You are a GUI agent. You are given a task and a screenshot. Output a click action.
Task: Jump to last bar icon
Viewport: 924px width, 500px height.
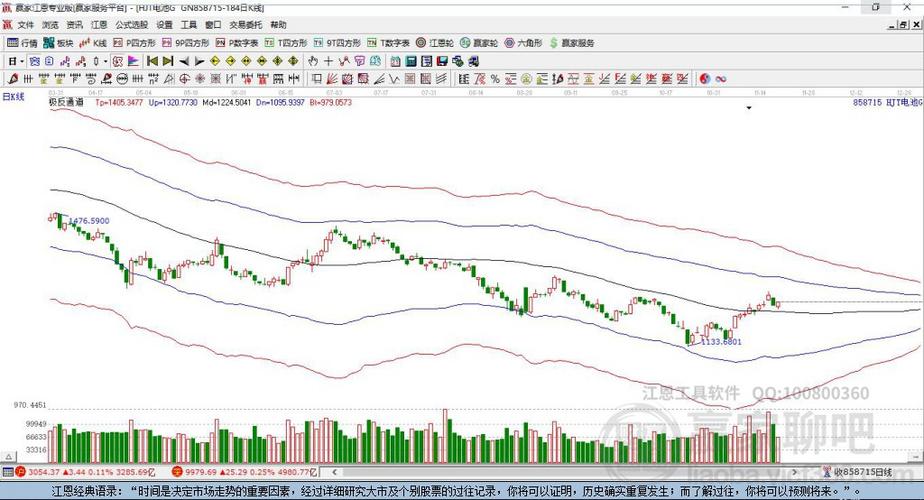(x=168, y=61)
